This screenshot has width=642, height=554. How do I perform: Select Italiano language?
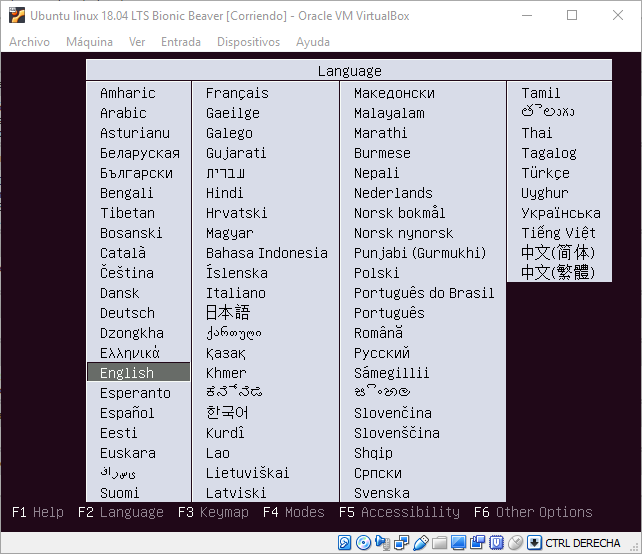pyautogui.click(x=235, y=293)
